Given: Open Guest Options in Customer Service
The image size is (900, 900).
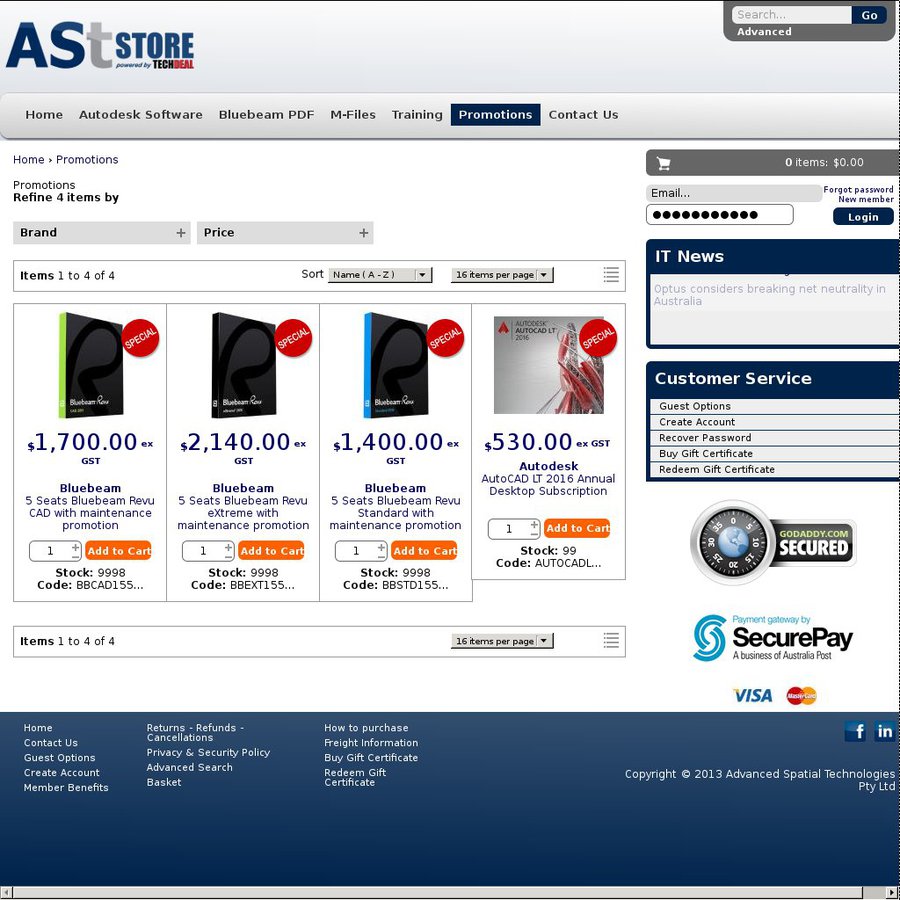Looking at the screenshot, I should 695,406.
